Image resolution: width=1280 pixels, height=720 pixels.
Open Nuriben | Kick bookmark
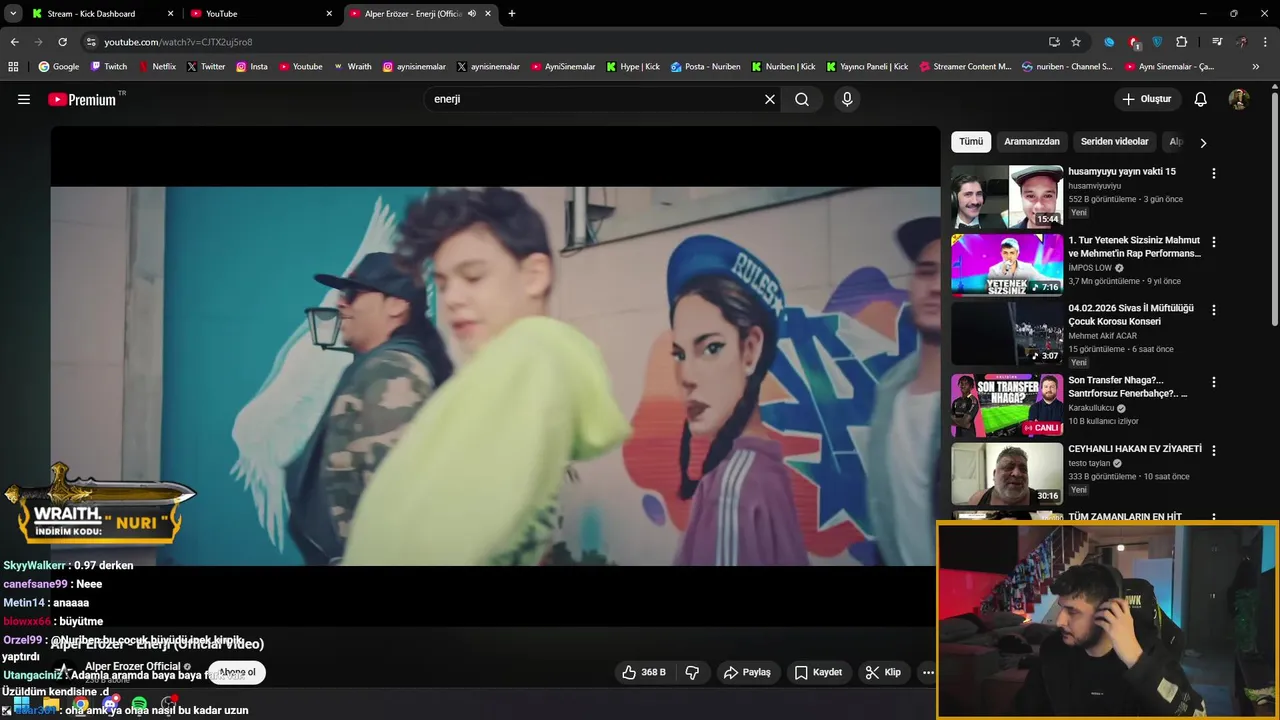point(783,67)
